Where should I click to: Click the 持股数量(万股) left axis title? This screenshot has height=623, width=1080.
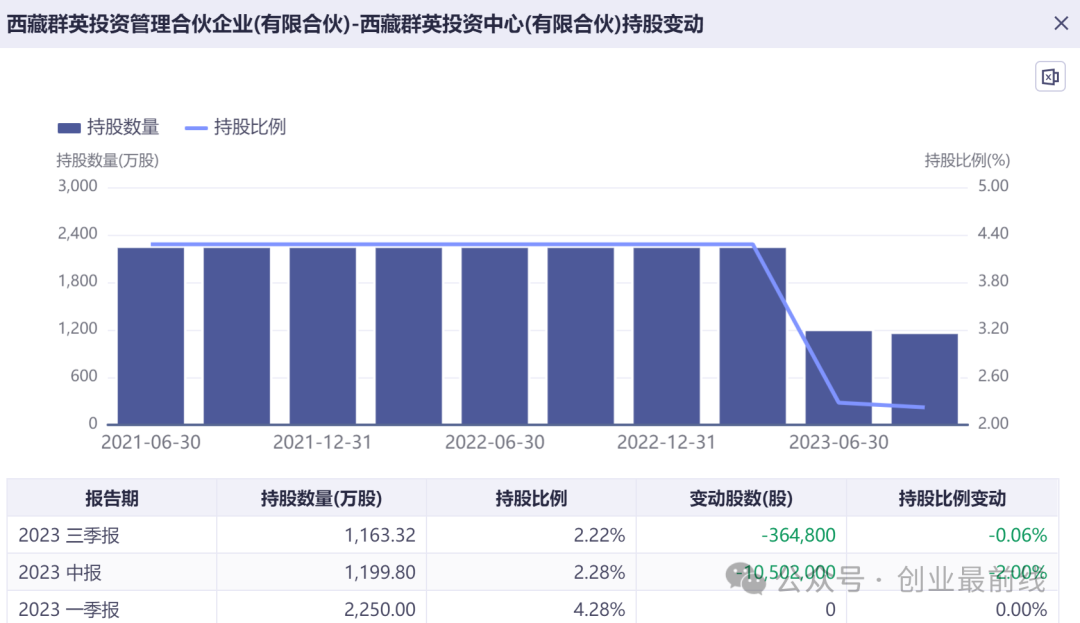[x=107, y=161]
